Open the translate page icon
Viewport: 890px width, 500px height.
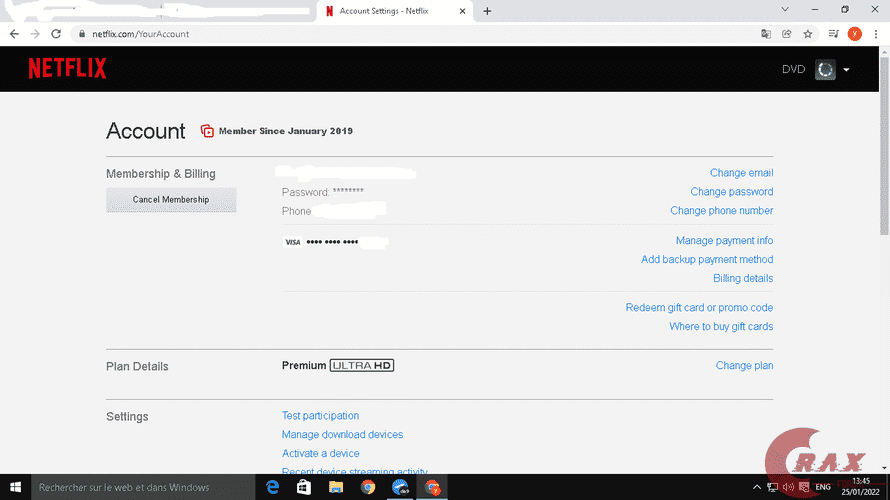pos(766,34)
